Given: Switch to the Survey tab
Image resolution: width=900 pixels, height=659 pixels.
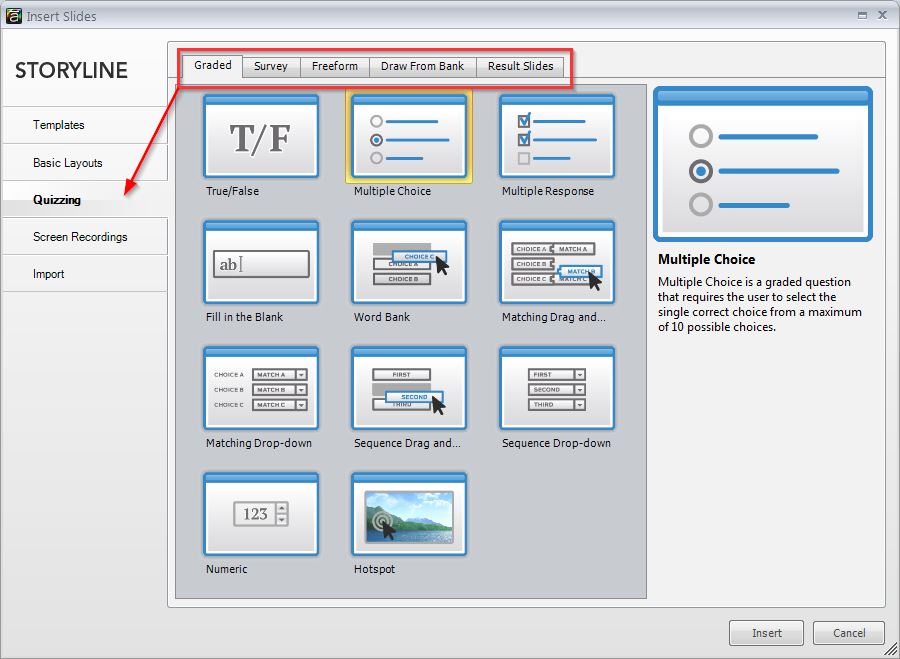Looking at the screenshot, I should [270, 66].
